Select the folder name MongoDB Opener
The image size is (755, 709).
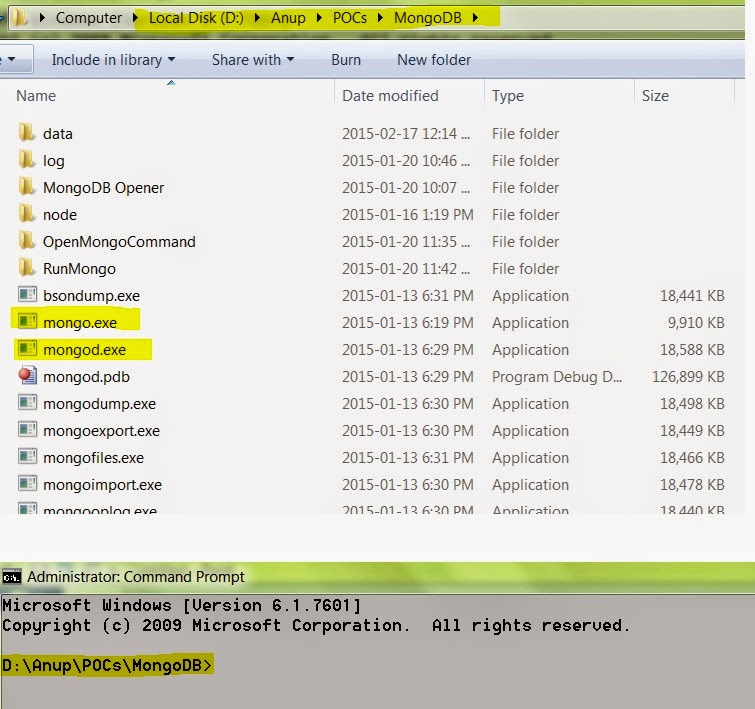pos(104,187)
